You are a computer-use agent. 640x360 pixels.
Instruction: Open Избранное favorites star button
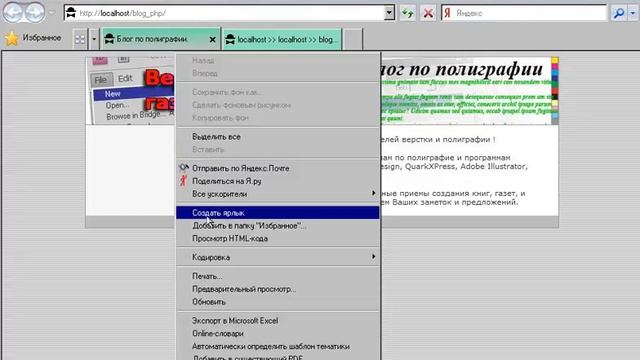click(33, 38)
